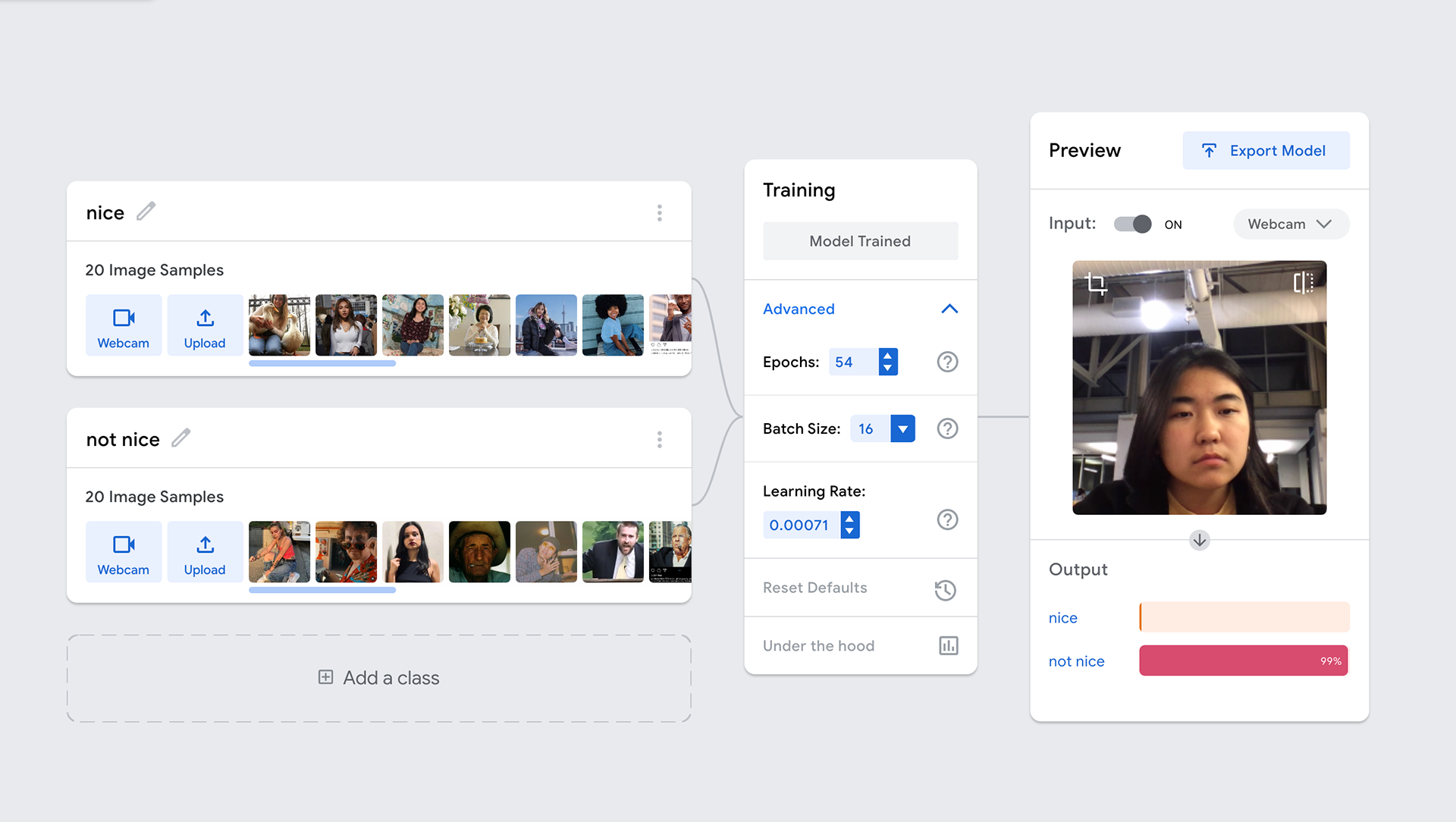Click Epochs value field showing 54
Image resolution: width=1456 pixels, height=822 pixels.
pyautogui.click(x=853, y=362)
